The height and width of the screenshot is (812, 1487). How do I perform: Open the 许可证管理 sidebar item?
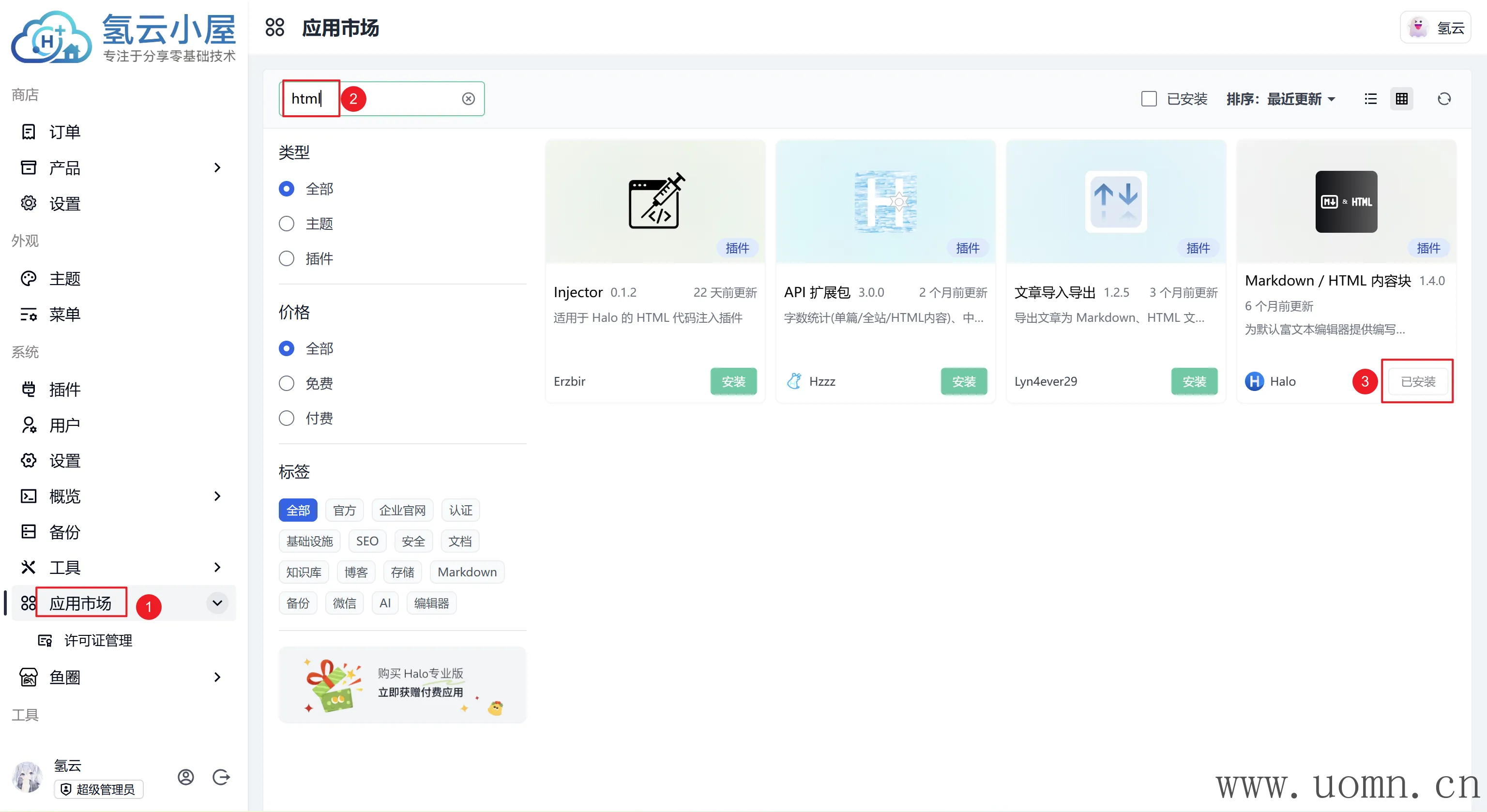pos(98,640)
